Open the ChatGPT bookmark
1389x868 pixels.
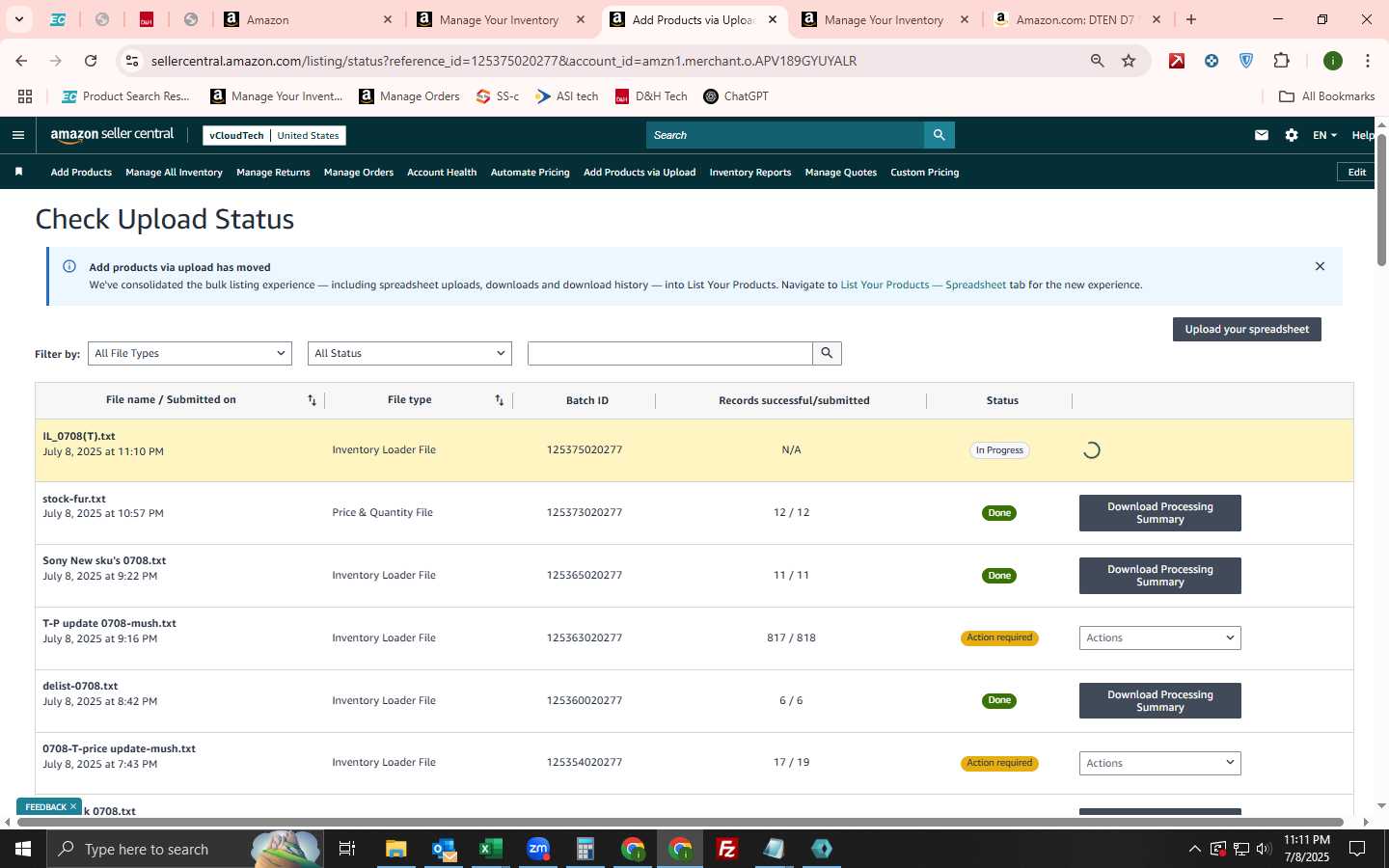coord(736,96)
